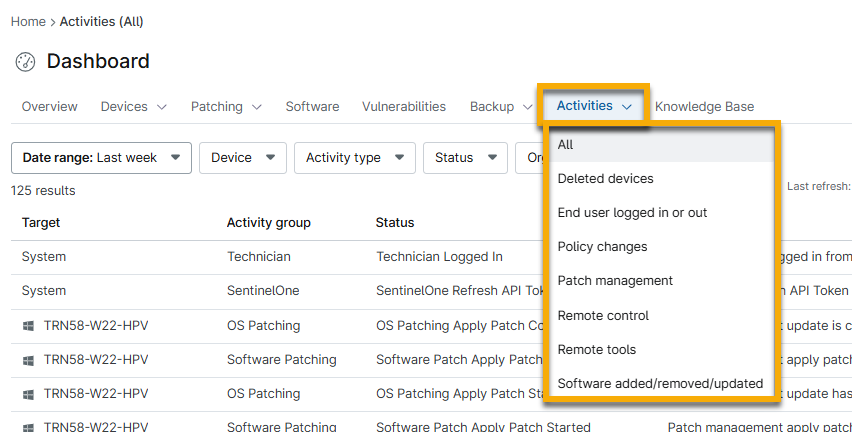This screenshot has height=432, width=852.
Task: Open the Knowledge Base tab
Action: [704, 106]
